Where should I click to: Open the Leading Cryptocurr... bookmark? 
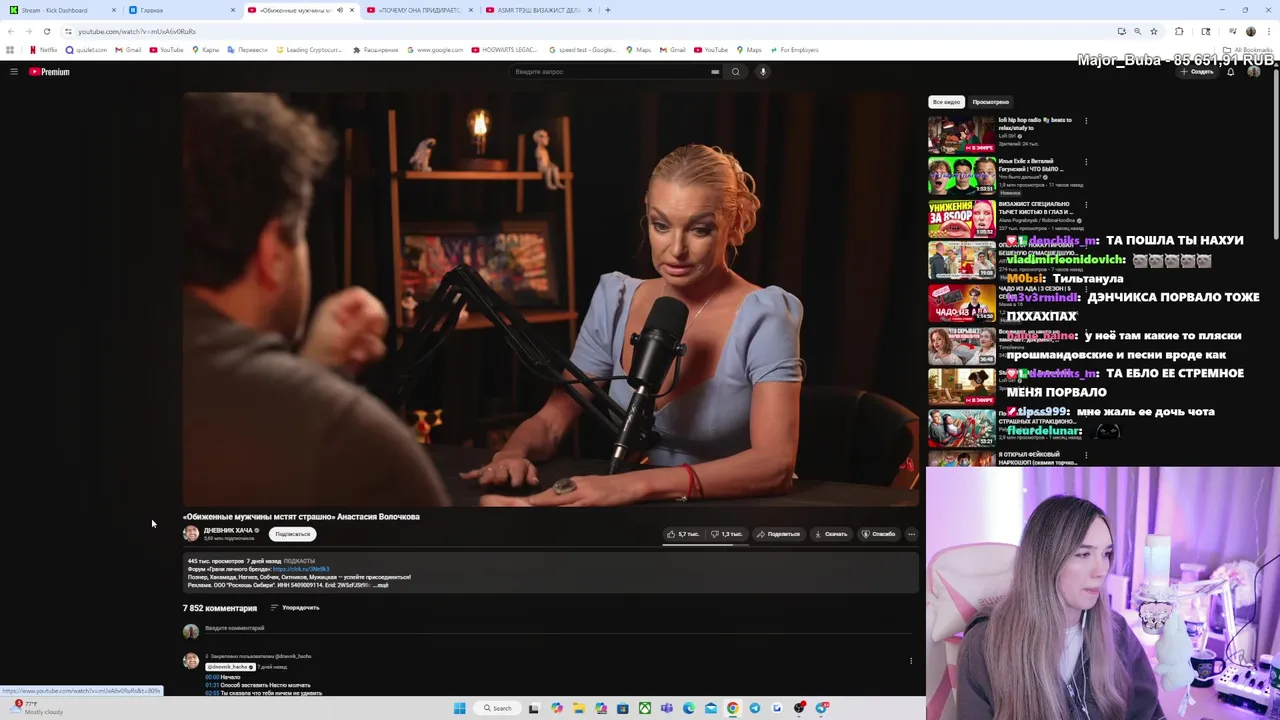[x=310, y=50]
